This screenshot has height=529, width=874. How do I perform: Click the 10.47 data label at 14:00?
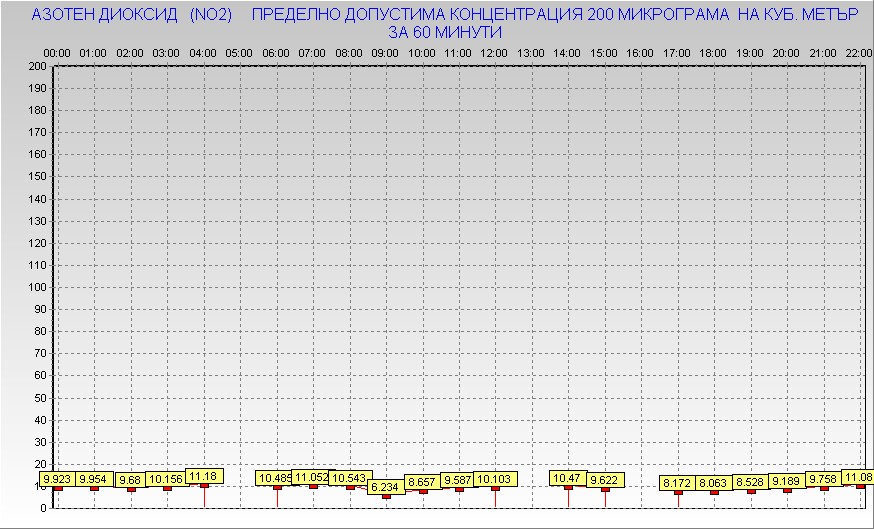[x=567, y=479]
